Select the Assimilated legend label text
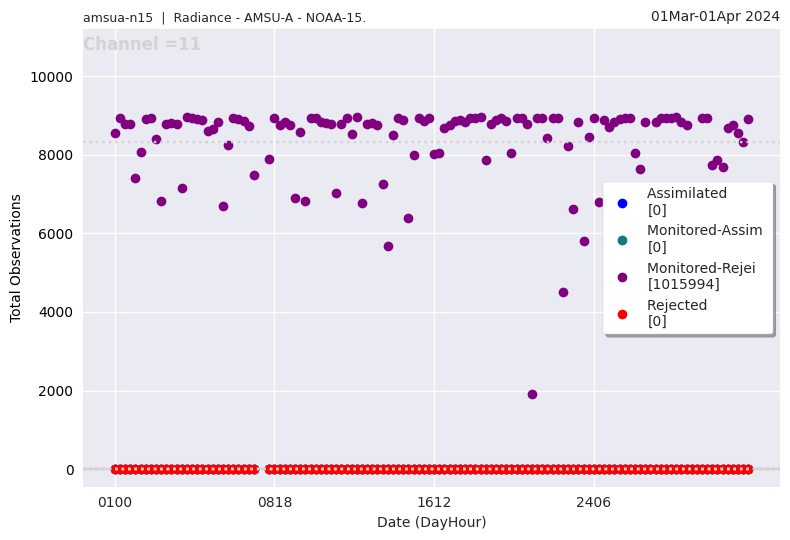This screenshot has height=540, width=790. tap(686, 193)
